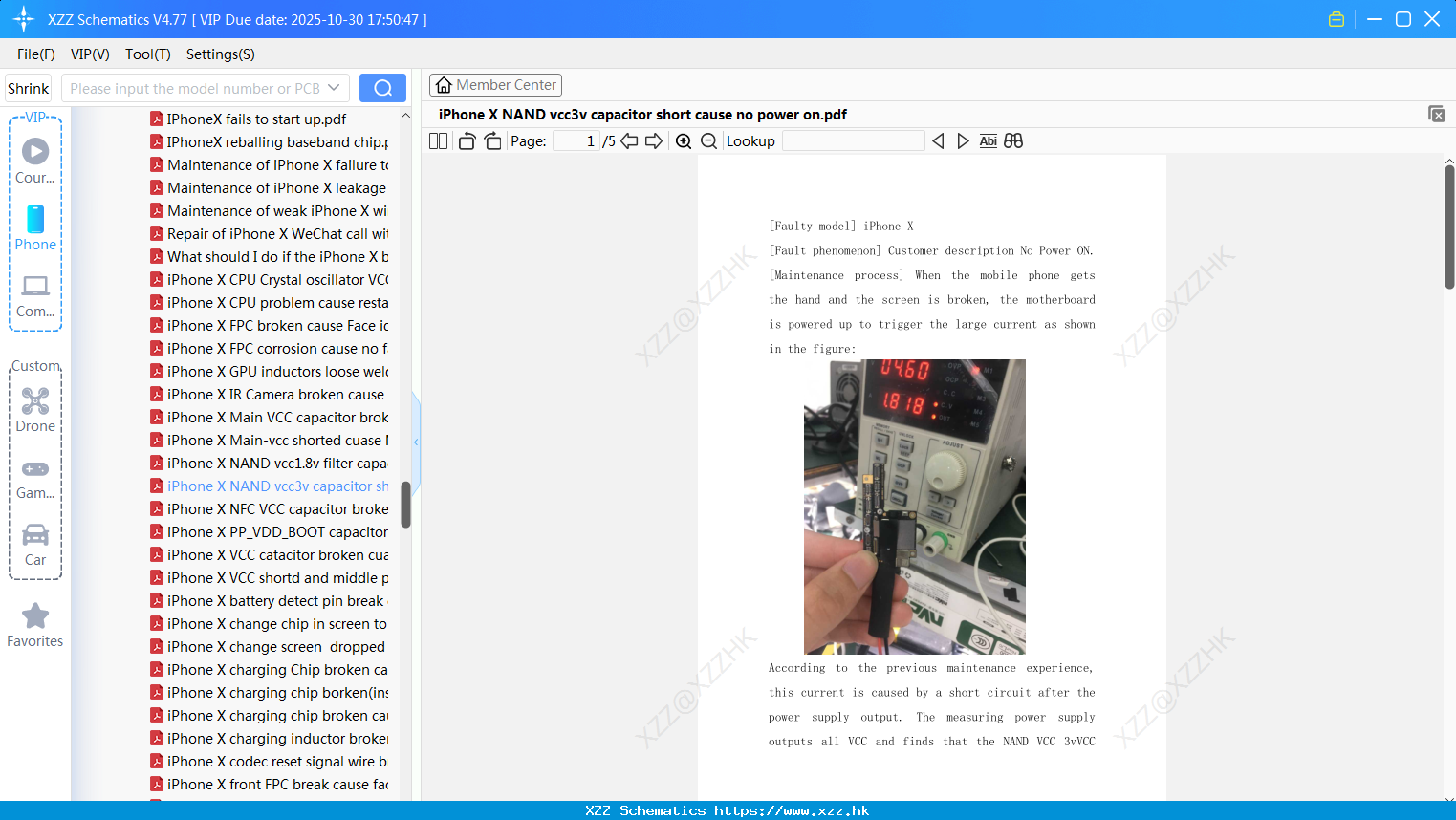Open iPhone X front FPC break cause file
Screen dimensions: 1456x820
point(269,784)
